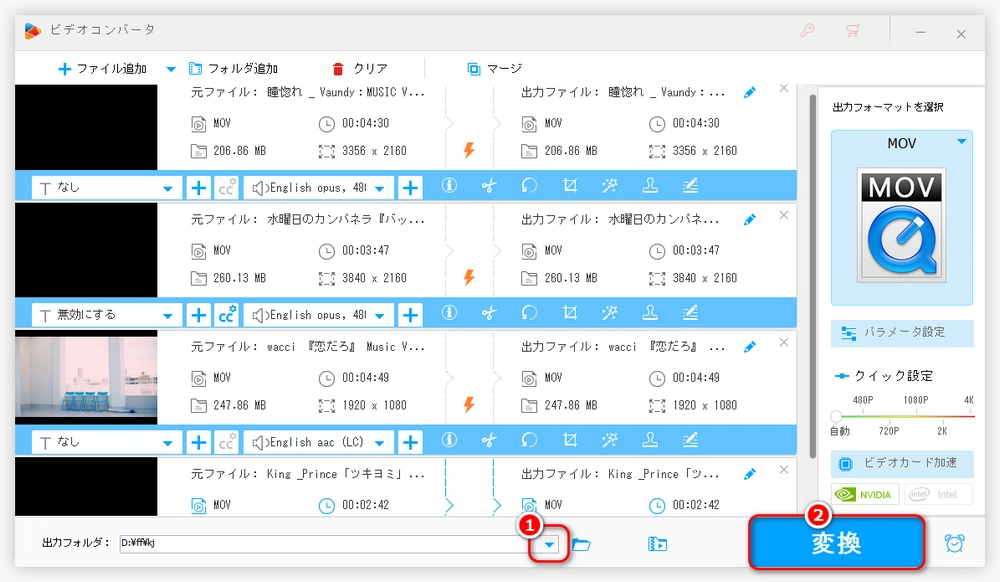Remove 水曜日のカンパネラ video from list

[x=784, y=215]
